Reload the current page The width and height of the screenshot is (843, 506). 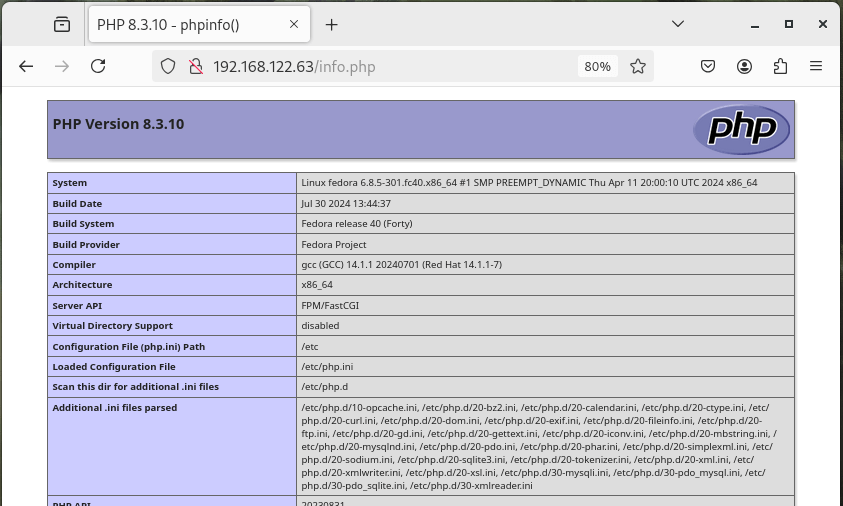click(x=98, y=66)
